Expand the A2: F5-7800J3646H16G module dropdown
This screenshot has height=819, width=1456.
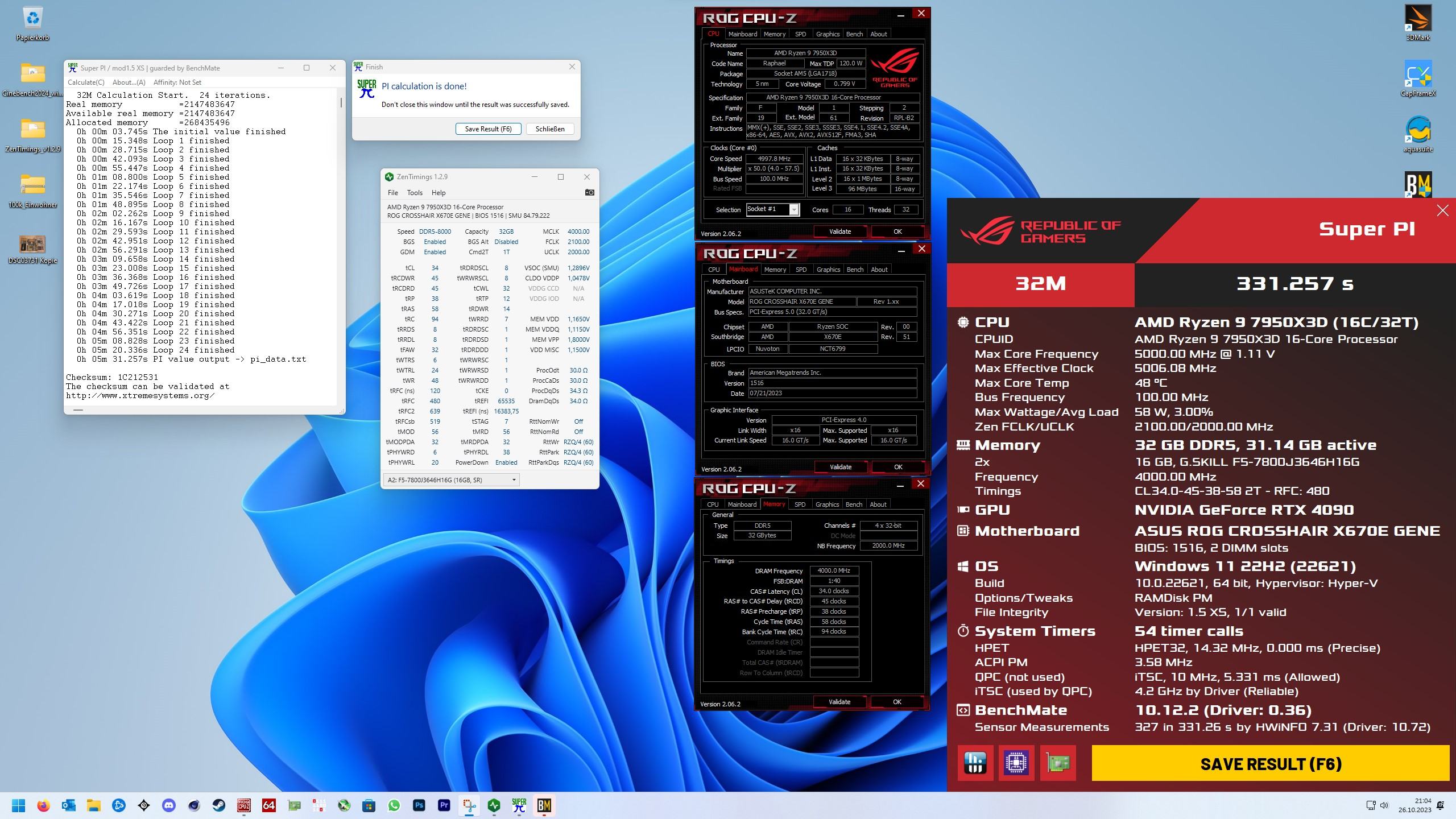[x=452, y=480]
